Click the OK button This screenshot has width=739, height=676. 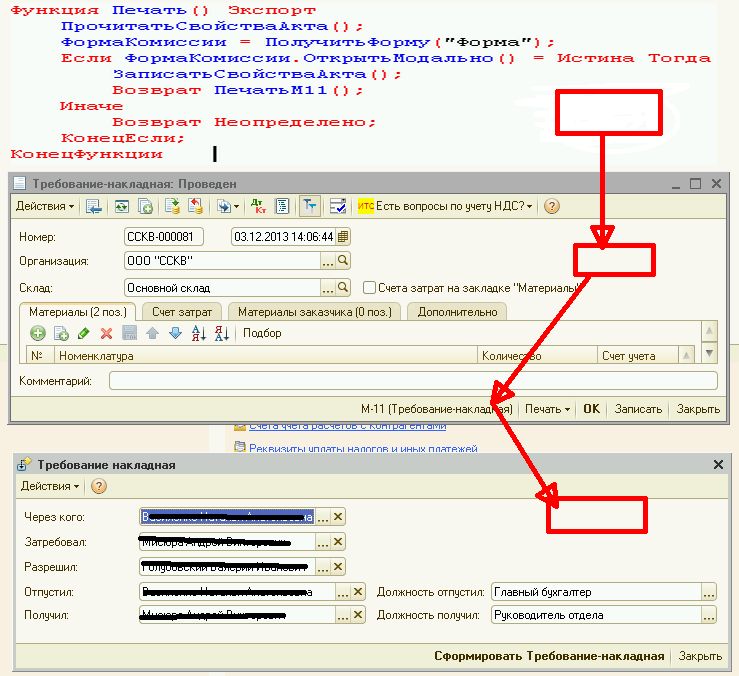coord(591,409)
